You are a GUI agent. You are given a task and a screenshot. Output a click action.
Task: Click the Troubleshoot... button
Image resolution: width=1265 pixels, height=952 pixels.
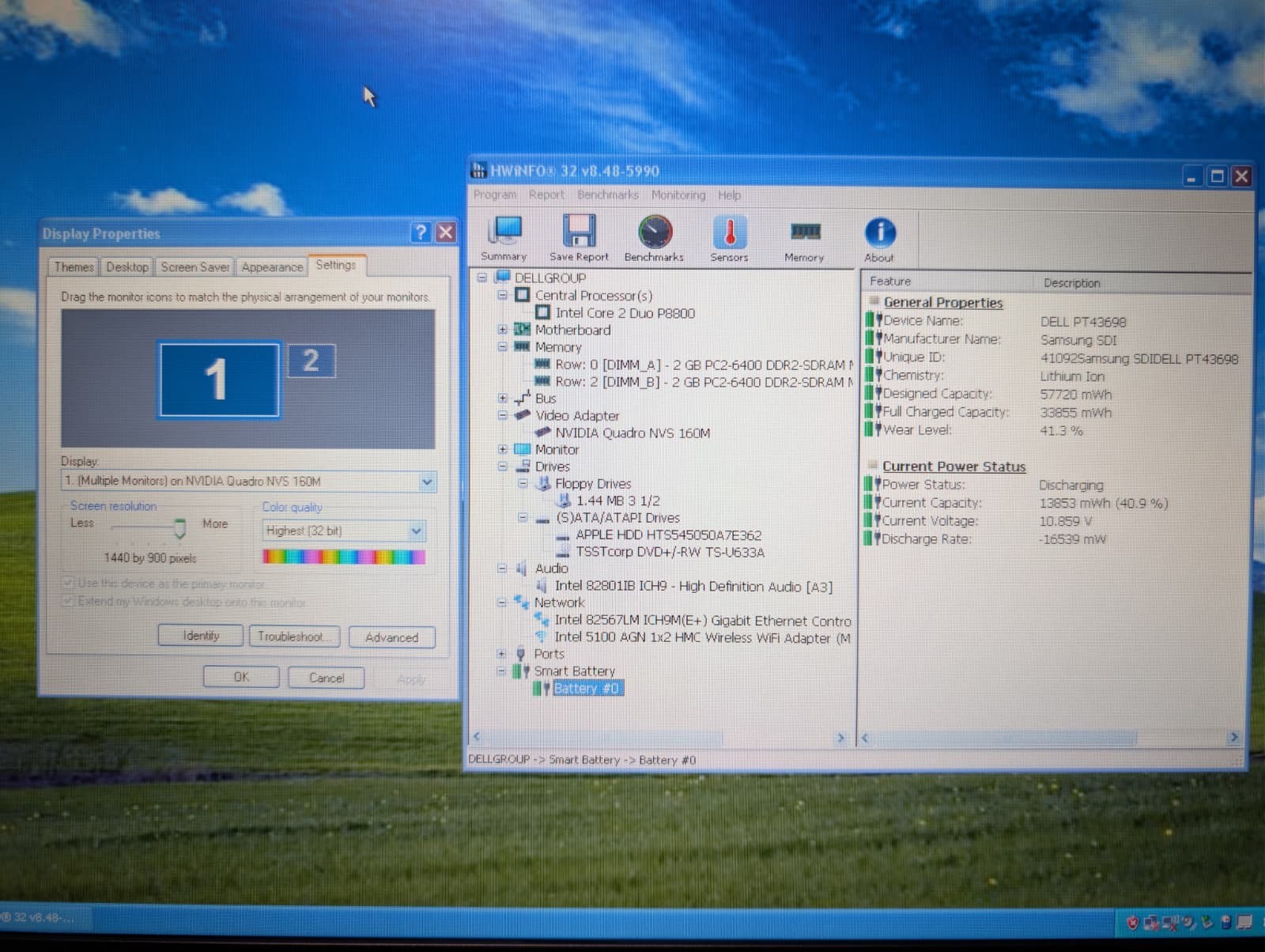[x=294, y=637]
